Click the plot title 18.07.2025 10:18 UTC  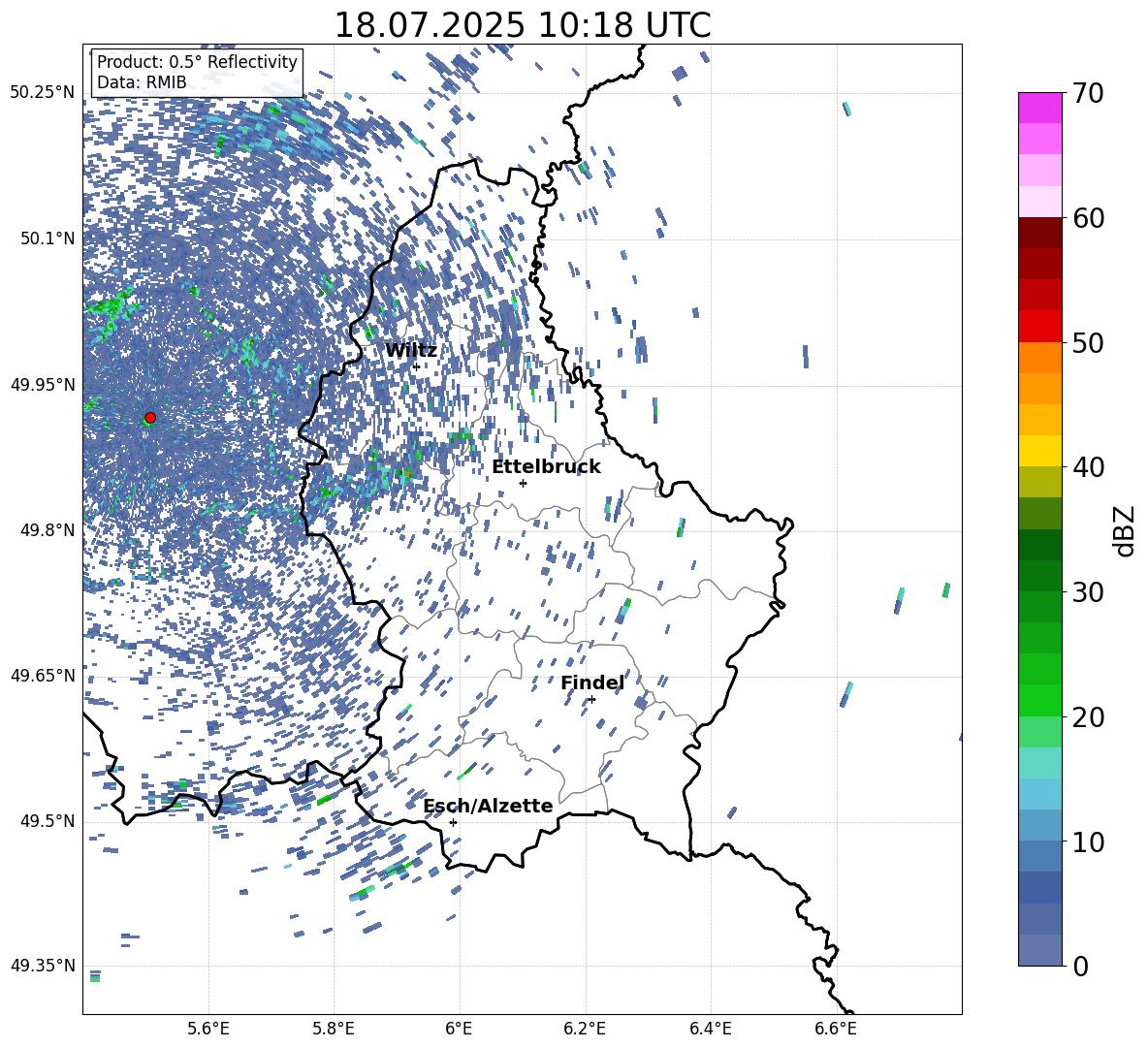click(523, 25)
